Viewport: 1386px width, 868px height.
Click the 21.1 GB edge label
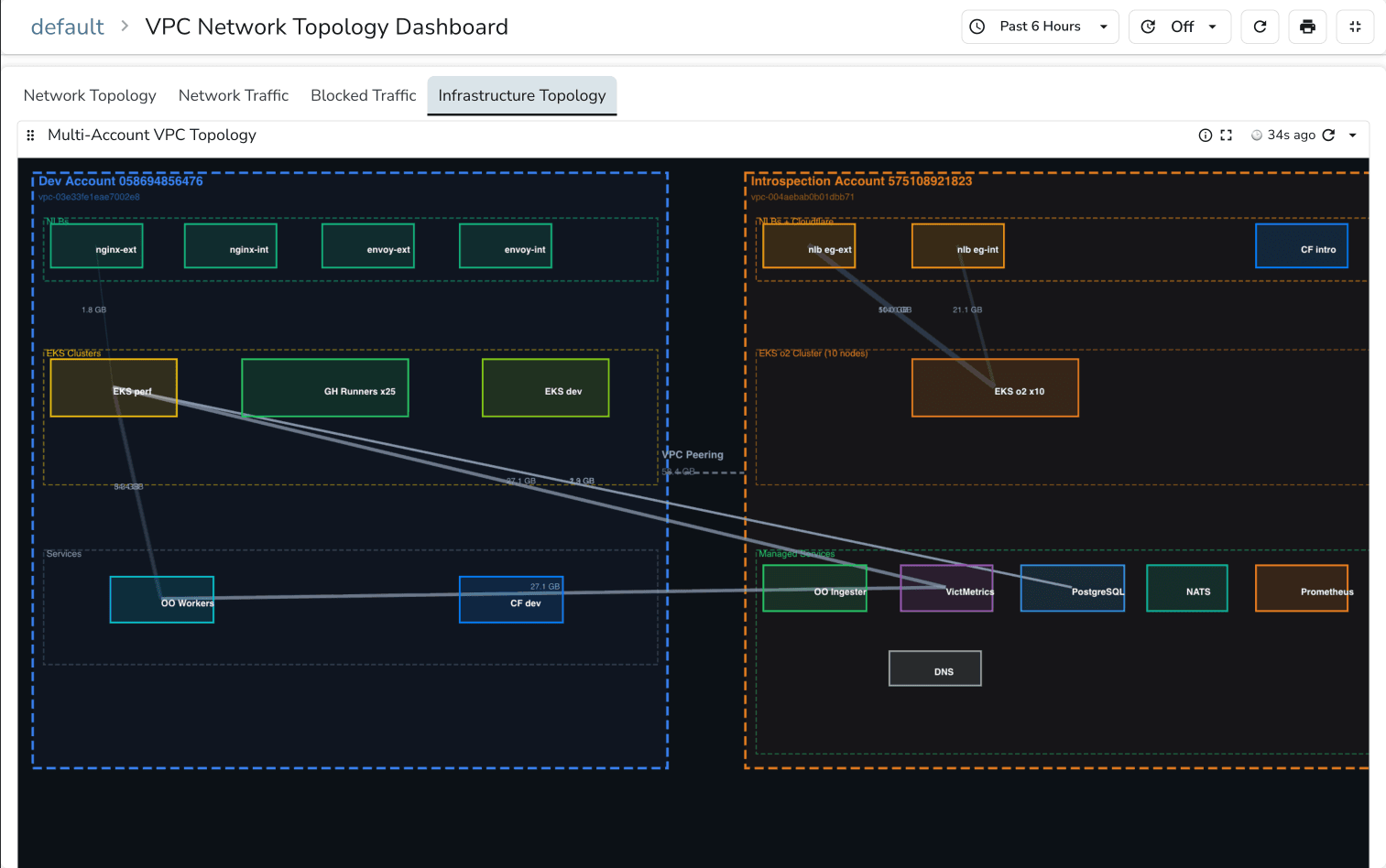967,309
